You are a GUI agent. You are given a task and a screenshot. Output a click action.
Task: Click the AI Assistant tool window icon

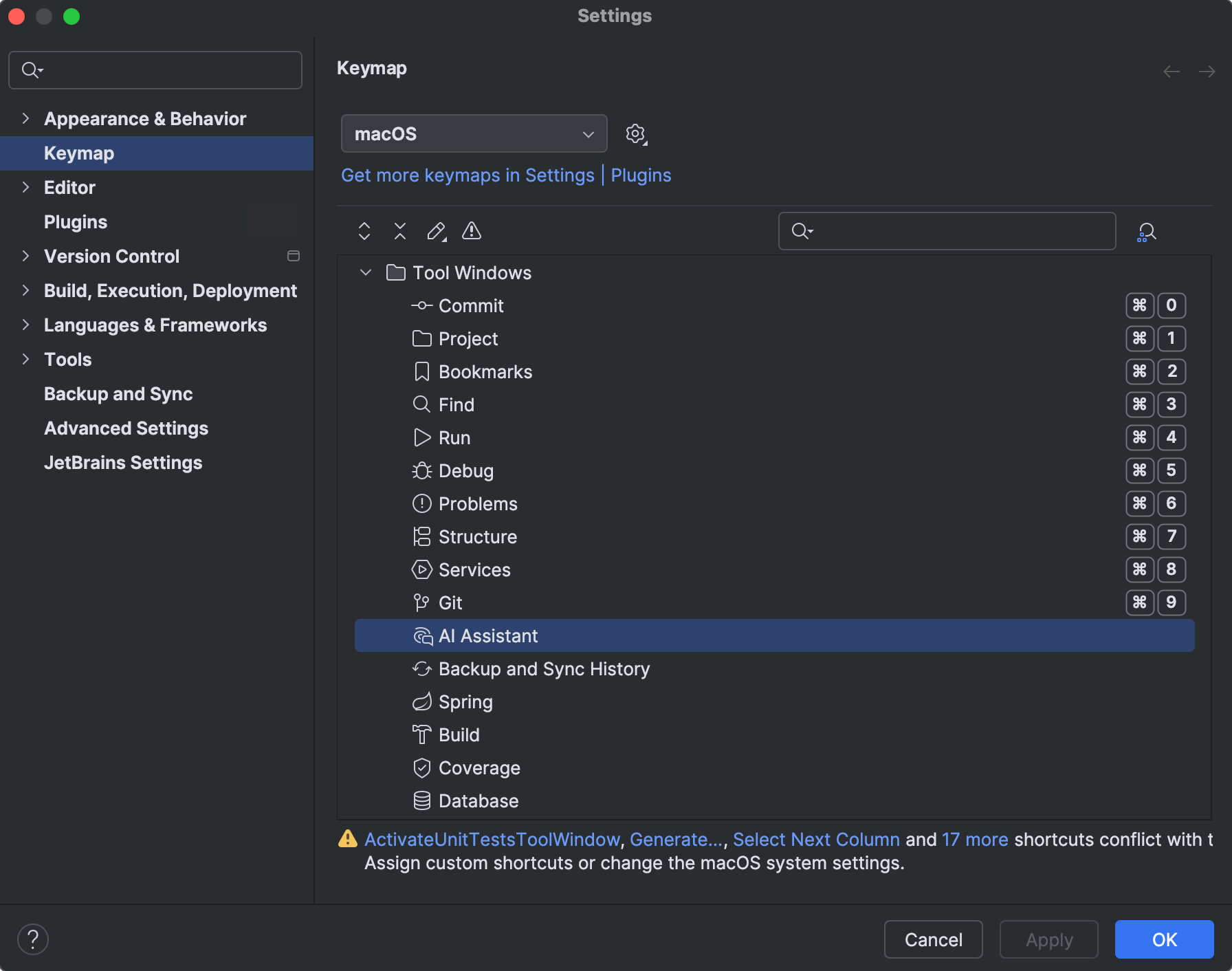[x=422, y=635]
